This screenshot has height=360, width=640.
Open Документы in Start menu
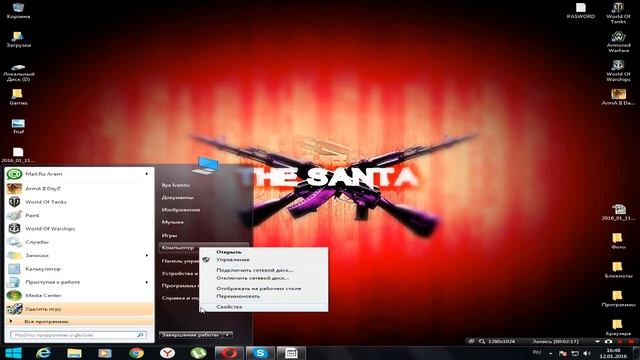[177, 198]
